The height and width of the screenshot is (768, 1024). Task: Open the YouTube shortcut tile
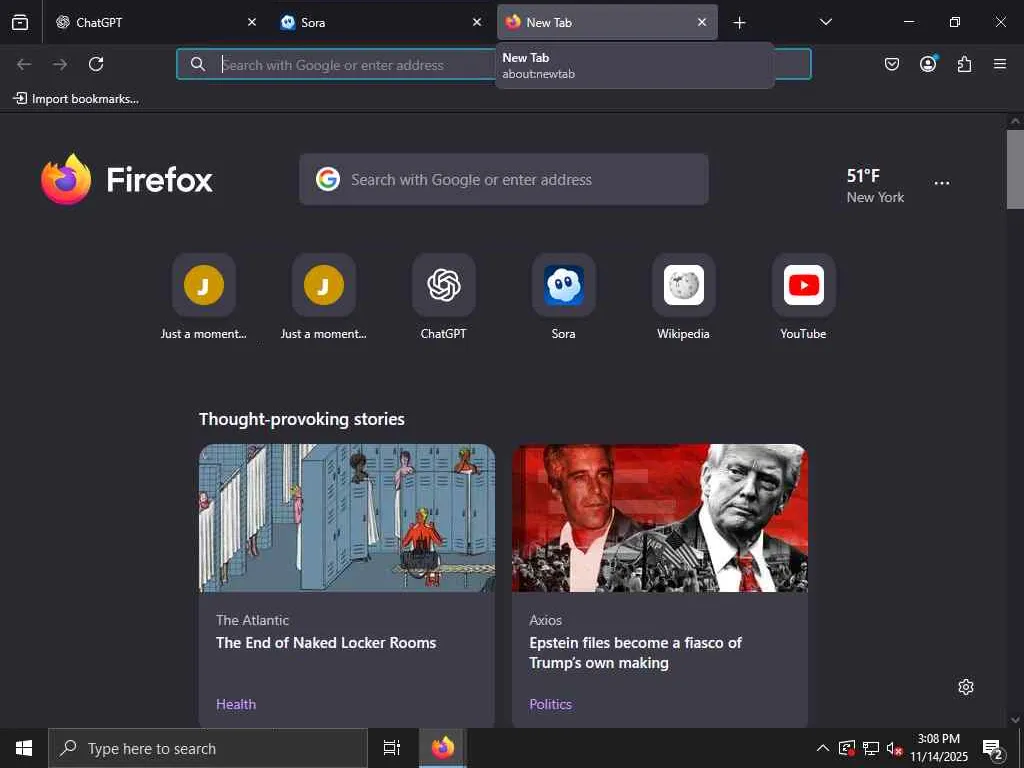(803, 297)
